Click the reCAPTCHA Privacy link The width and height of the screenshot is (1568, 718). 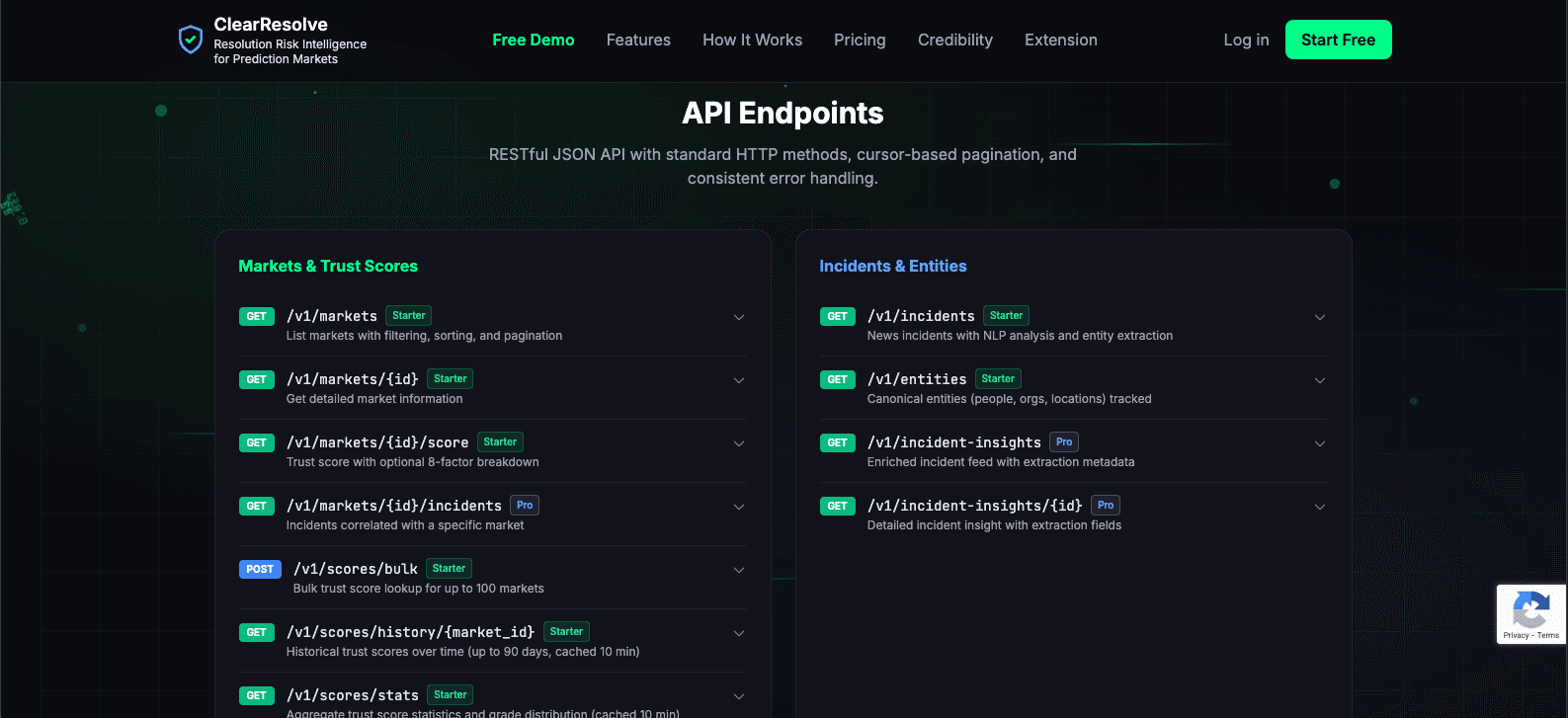tap(1516, 635)
